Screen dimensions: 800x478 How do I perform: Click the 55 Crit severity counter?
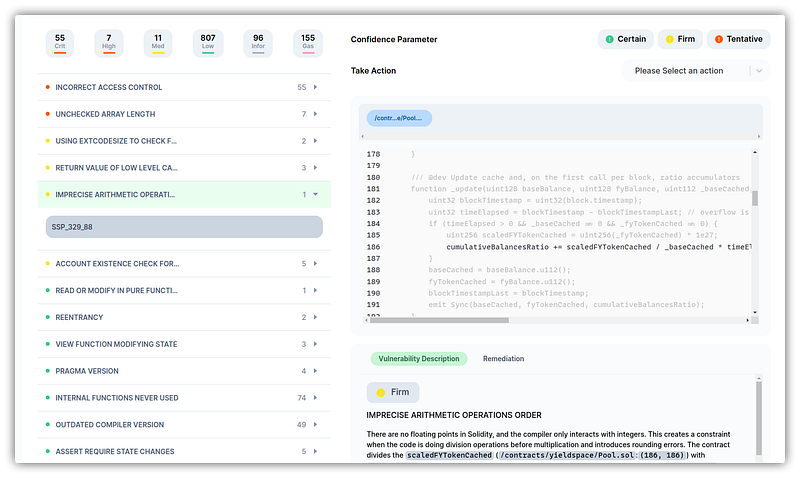point(60,42)
